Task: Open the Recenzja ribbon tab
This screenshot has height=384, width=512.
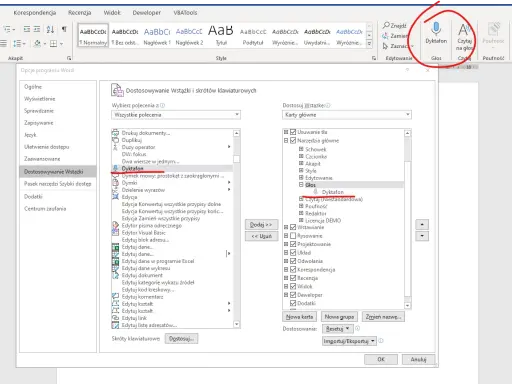Action: tap(79, 13)
